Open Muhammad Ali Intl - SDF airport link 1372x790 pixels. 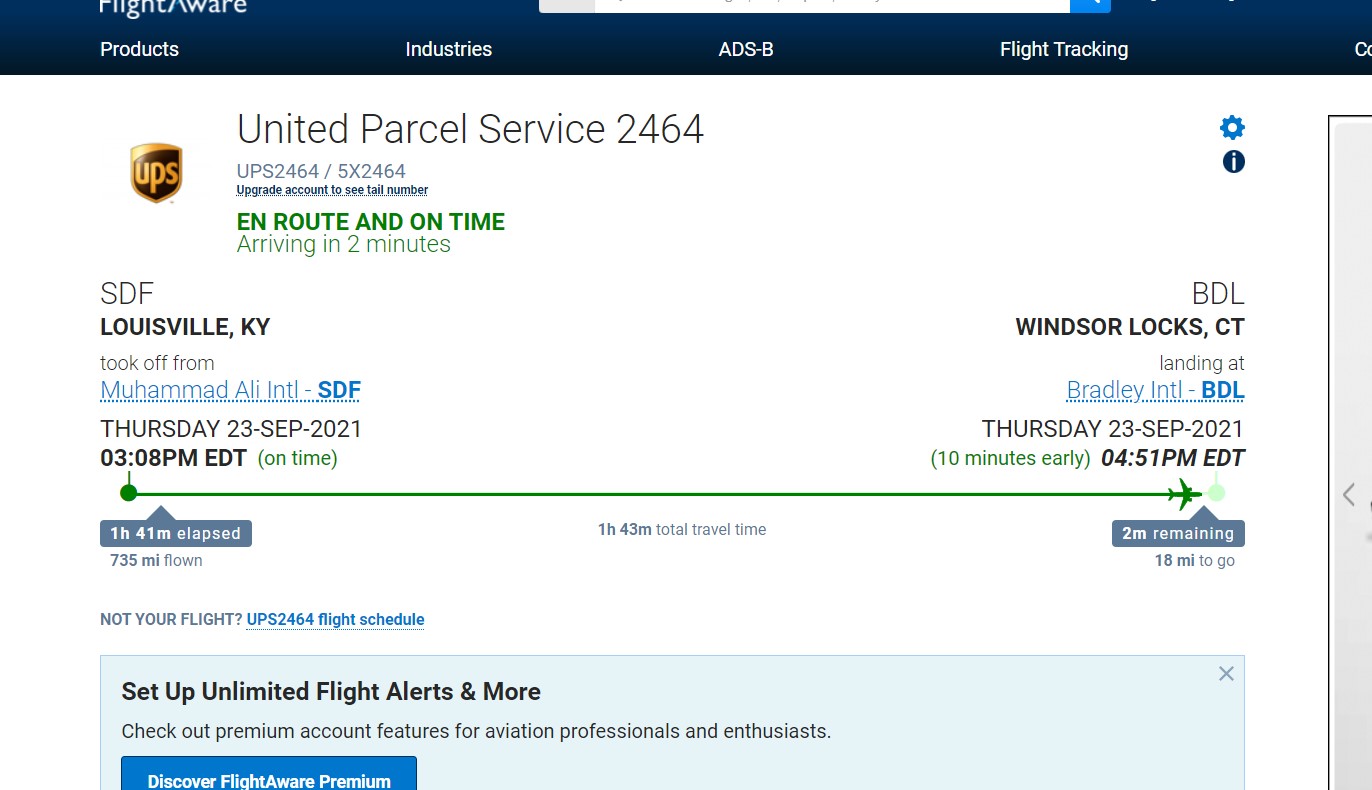pyautogui.click(x=230, y=390)
